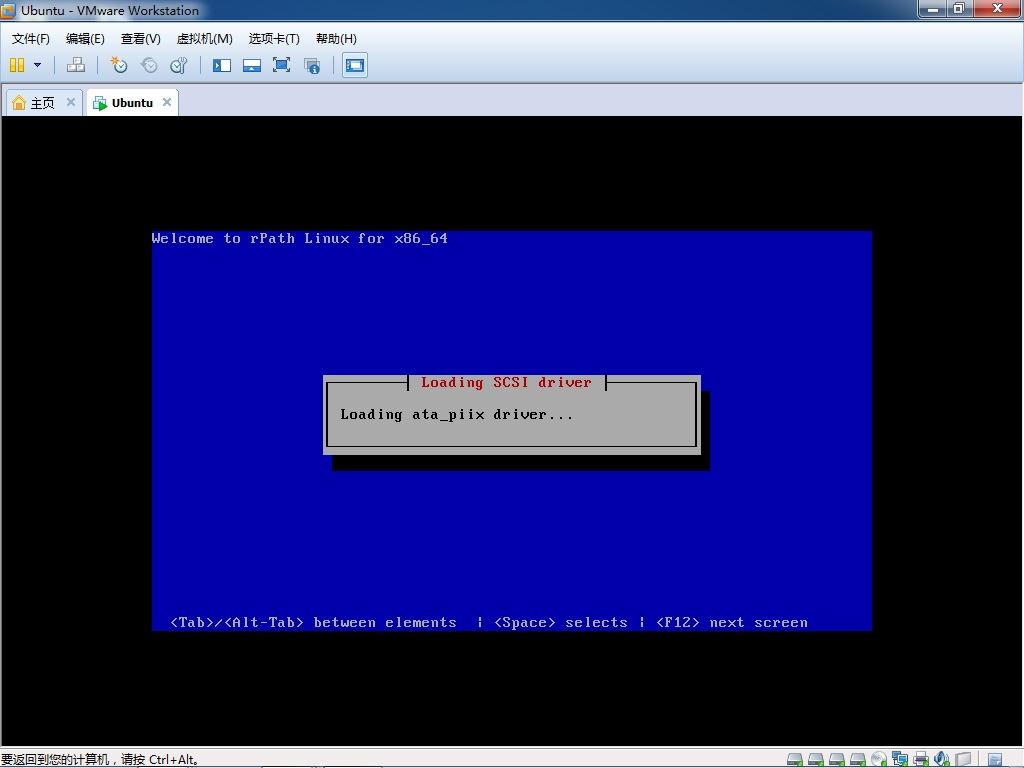Image resolution: width=1024 pixels, height=768 pixels.
Task: Click the CD/DVD drive status icon
Action: [x=878, y=759]
